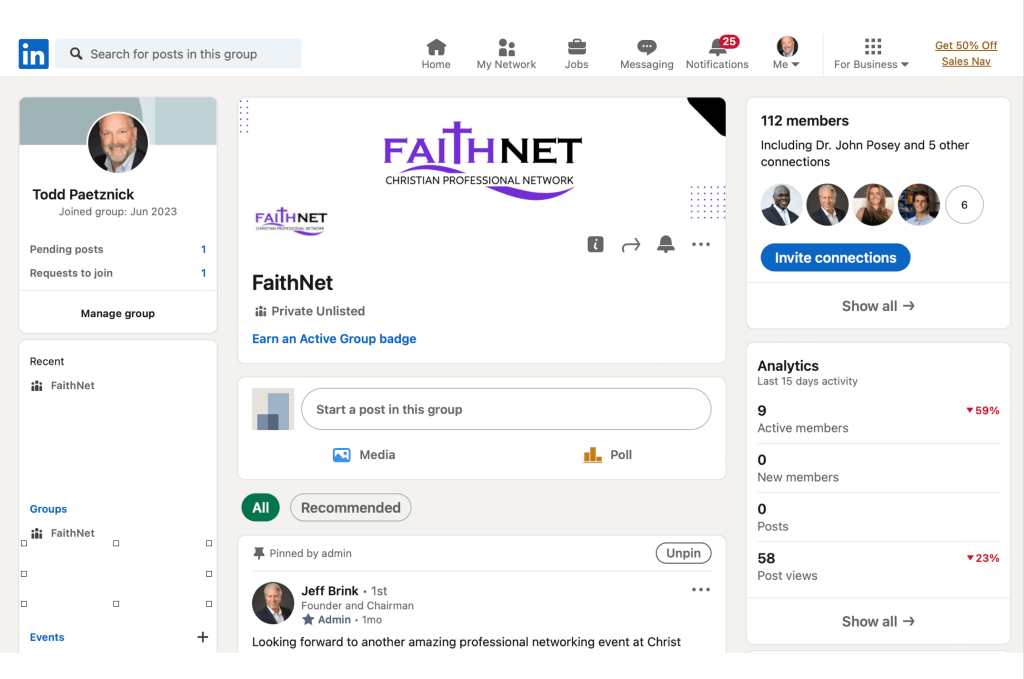
Task: Click the Invite connections button
Action: pos(835,258)
